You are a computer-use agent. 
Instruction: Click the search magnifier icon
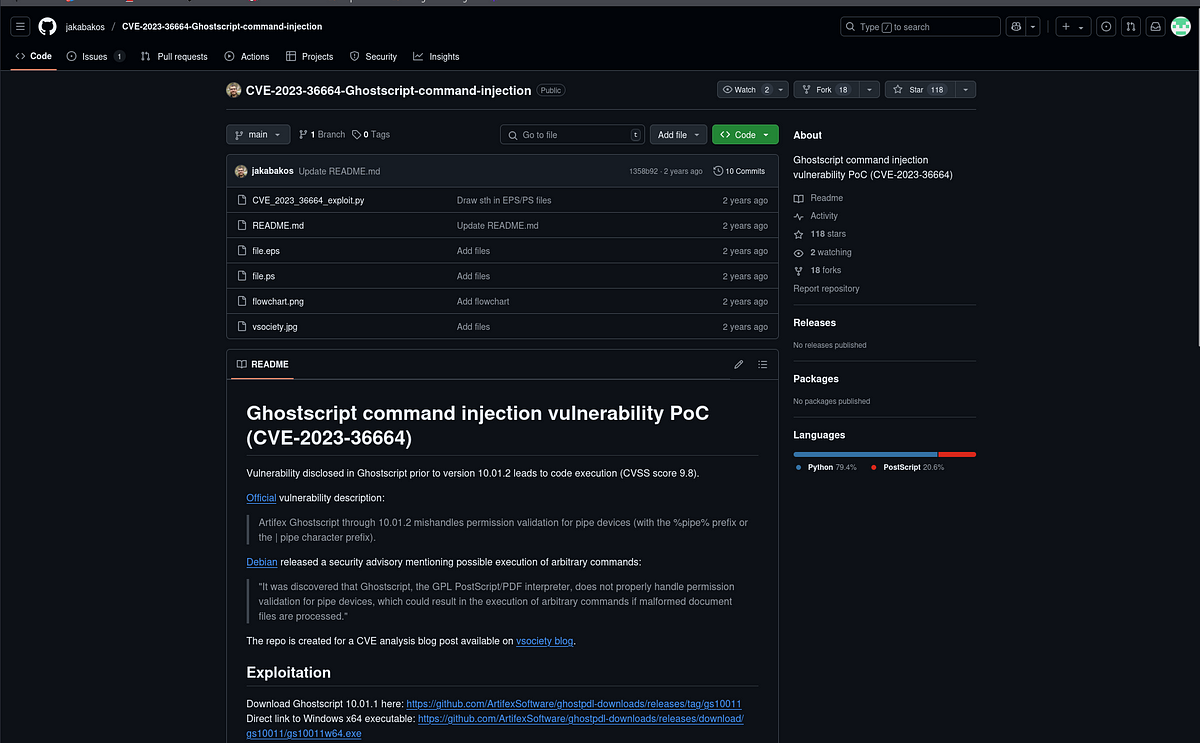tap(849, 27)
